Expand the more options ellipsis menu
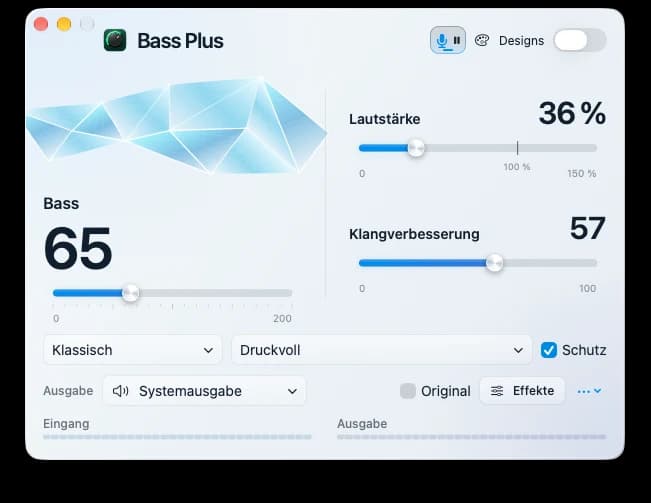 [589, 391]
